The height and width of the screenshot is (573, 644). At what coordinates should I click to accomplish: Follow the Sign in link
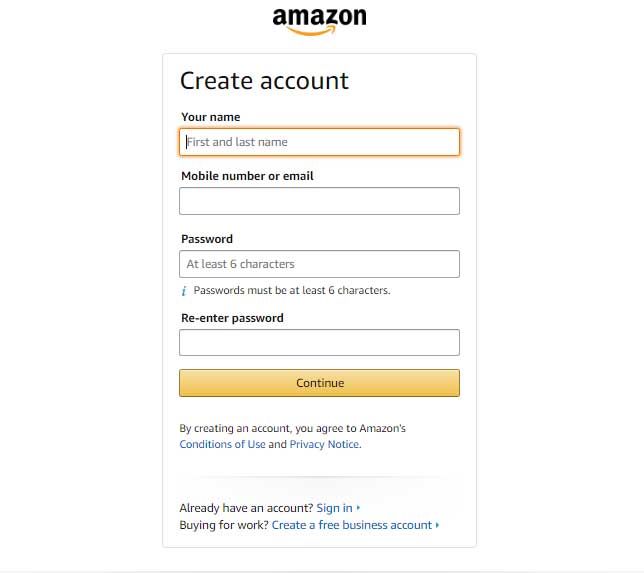click(x=334, y=508)
